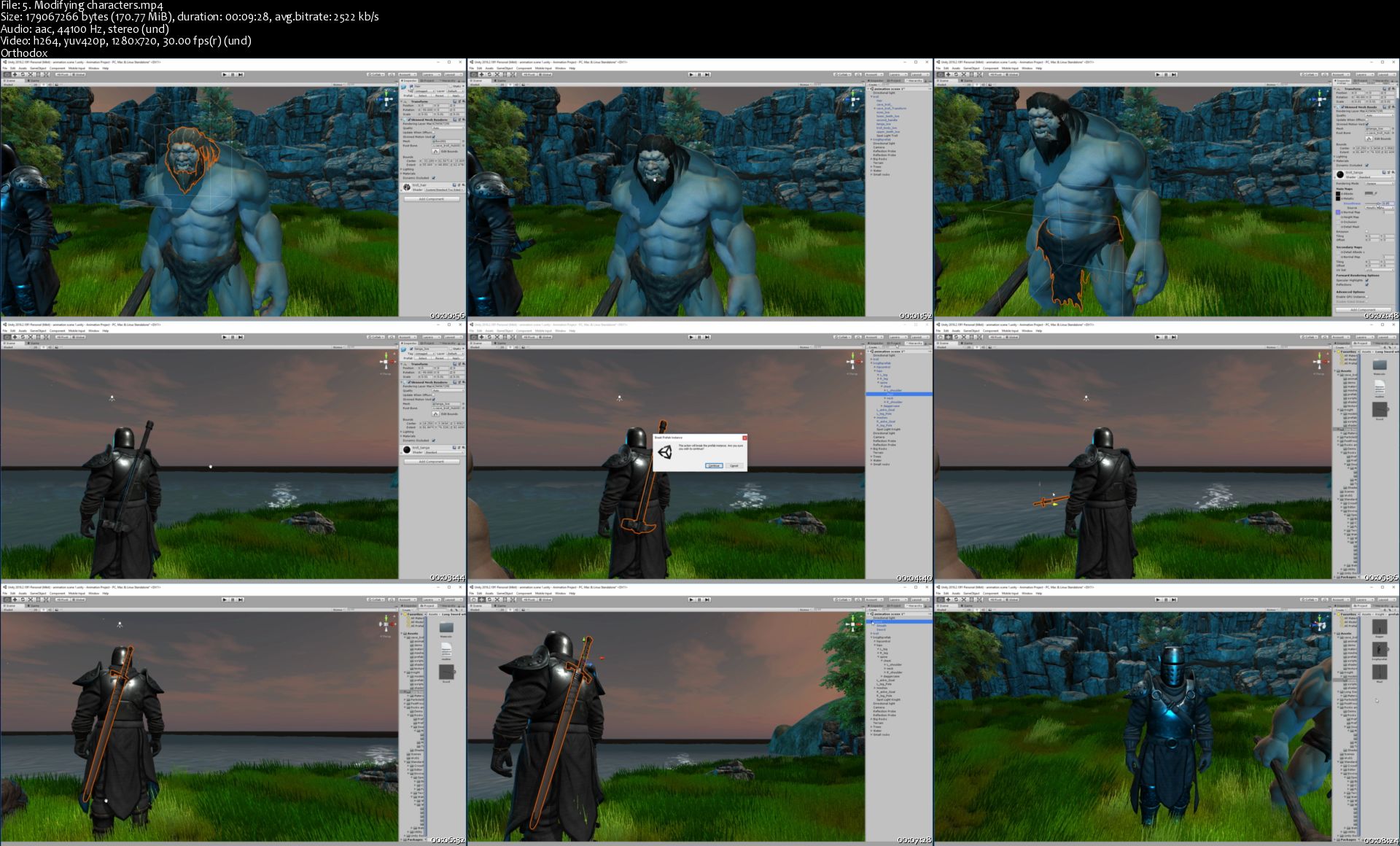The width and height of the screenshot is (1400, 846).
Task: Select Rotate tool in the 00:08:24 frame
Action: click(x=956, y=599)
